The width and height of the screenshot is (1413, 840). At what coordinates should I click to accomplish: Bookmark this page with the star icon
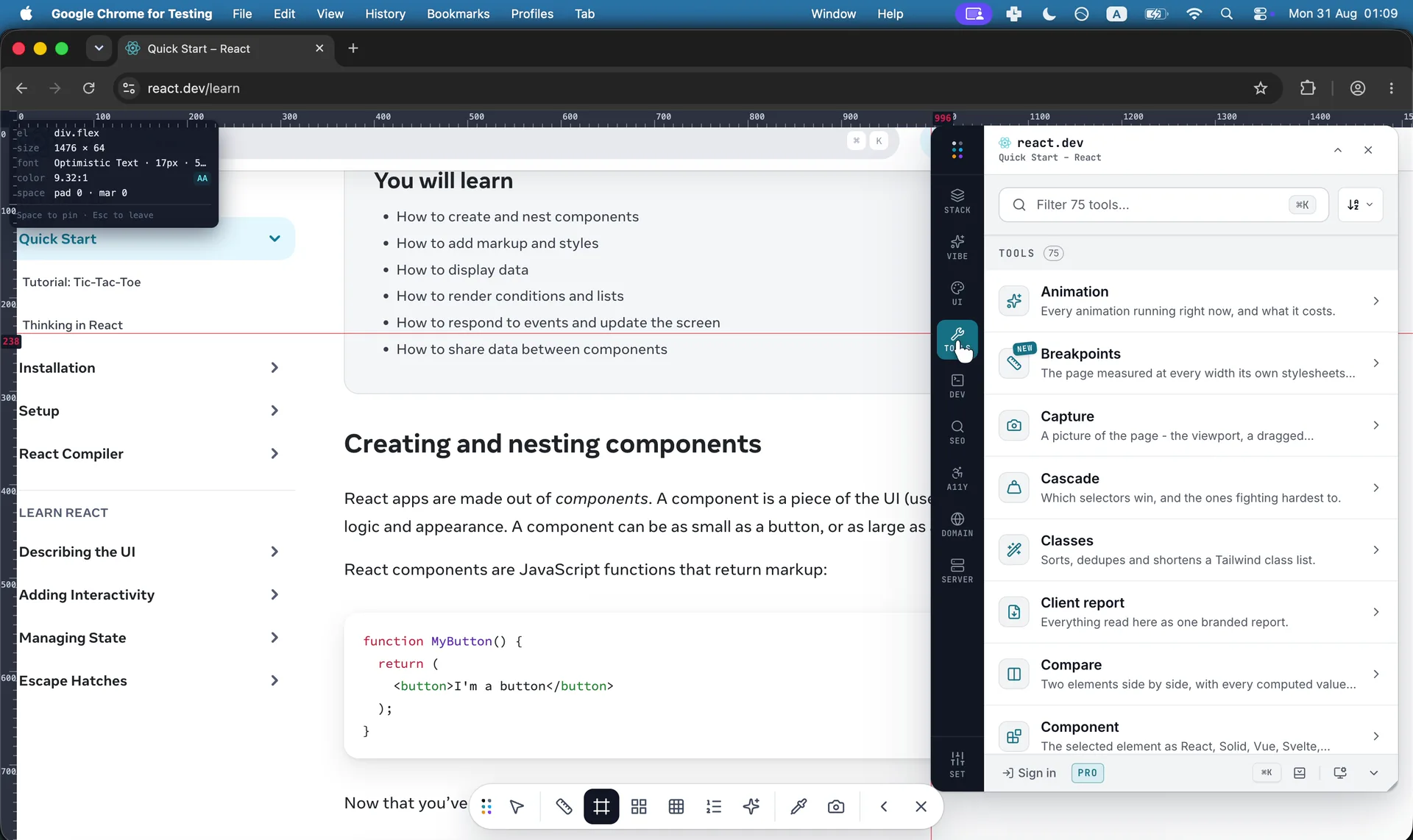click(1261, 88)
